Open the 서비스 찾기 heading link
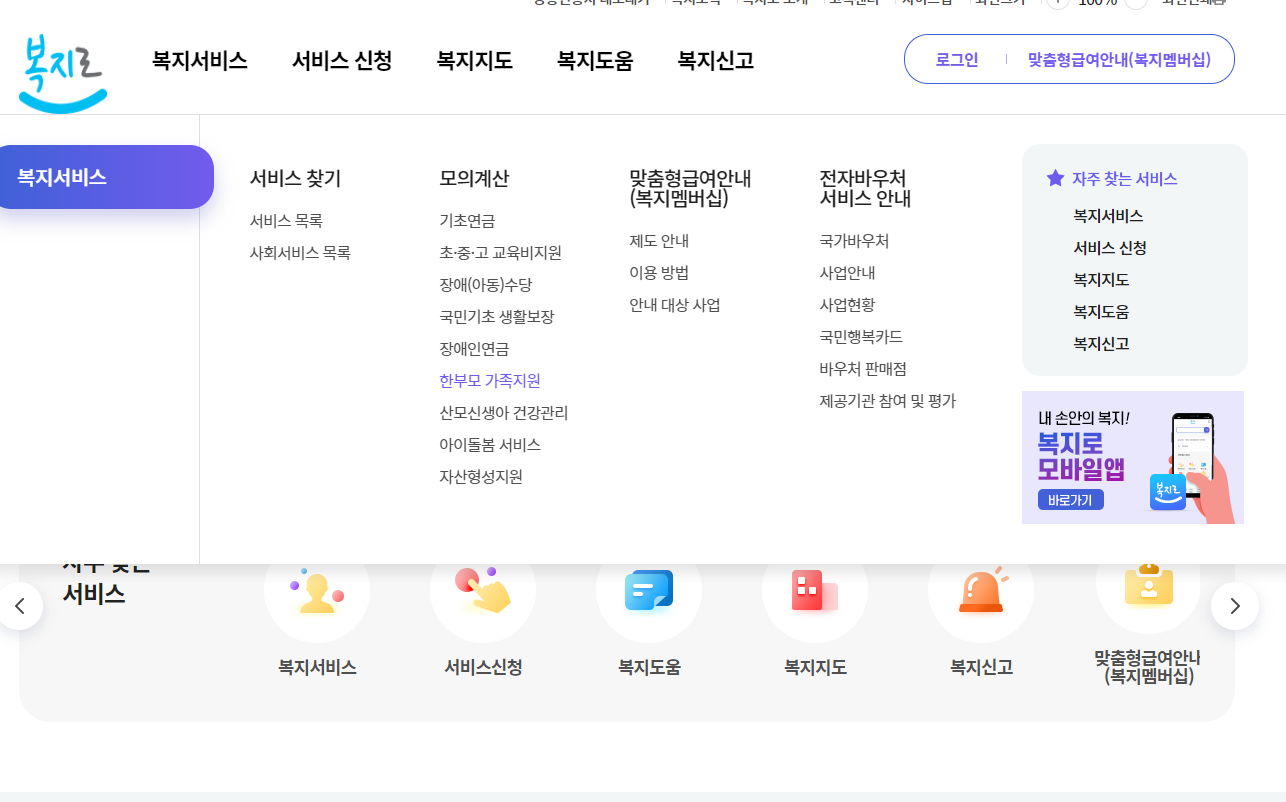 click(295, 178)
